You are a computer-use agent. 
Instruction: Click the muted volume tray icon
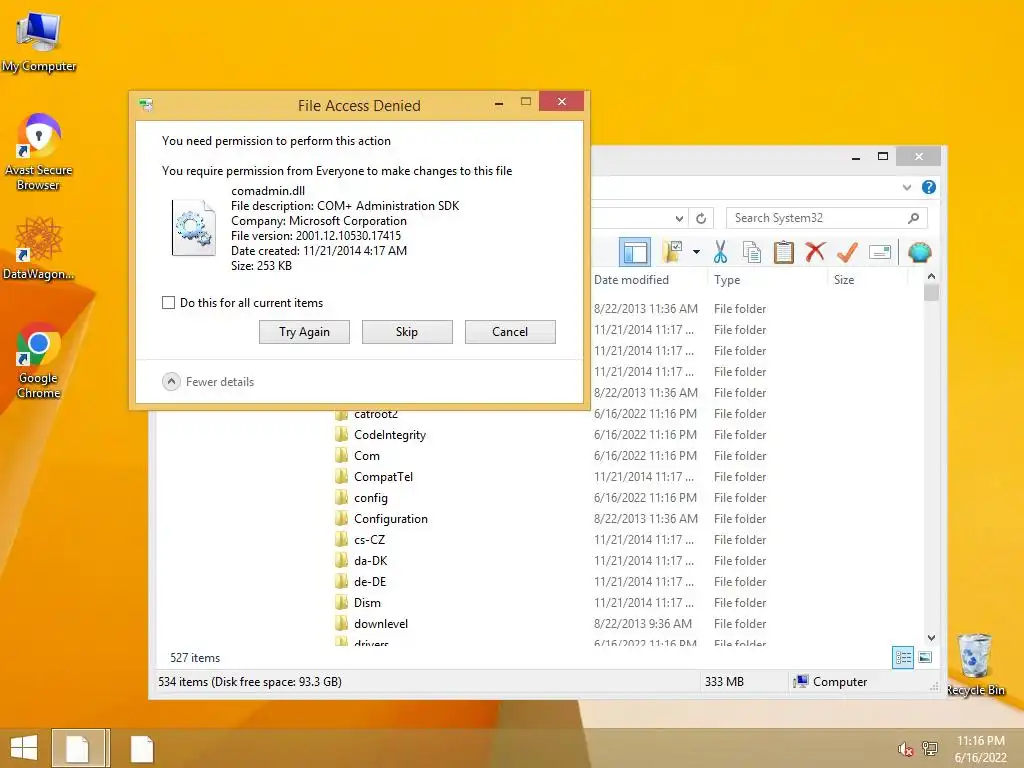click(905, 748)
